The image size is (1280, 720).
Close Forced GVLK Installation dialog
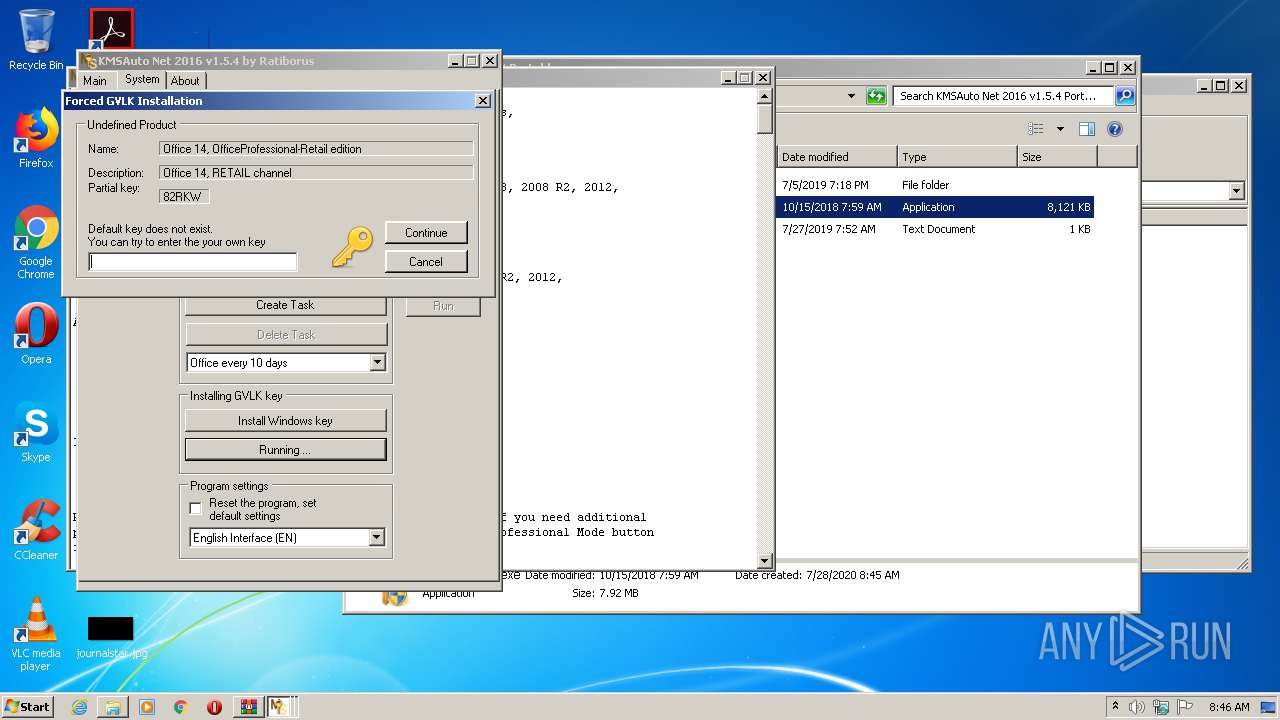tap(482, 101)
